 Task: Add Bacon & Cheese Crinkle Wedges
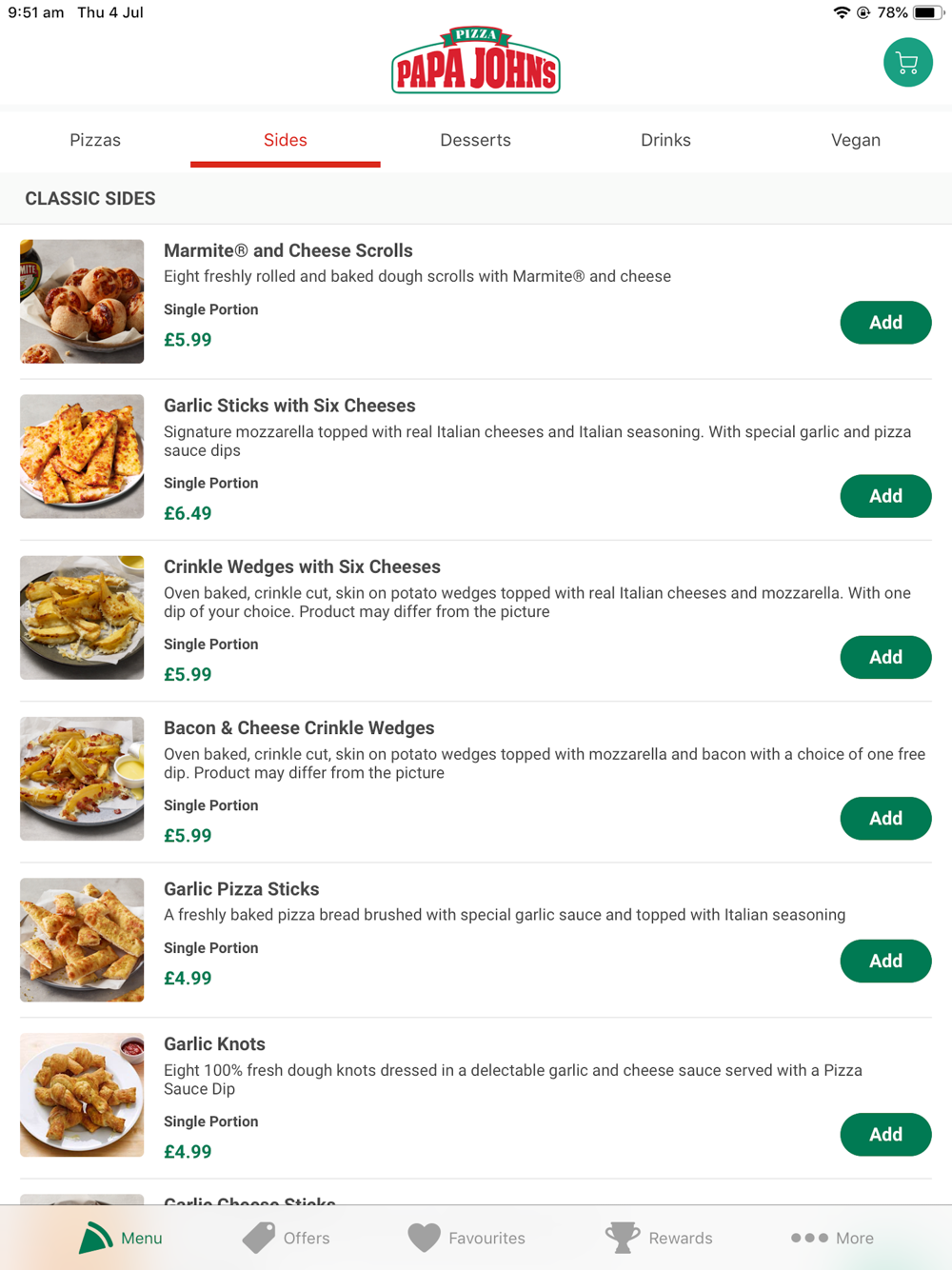(x=885, y=819)
